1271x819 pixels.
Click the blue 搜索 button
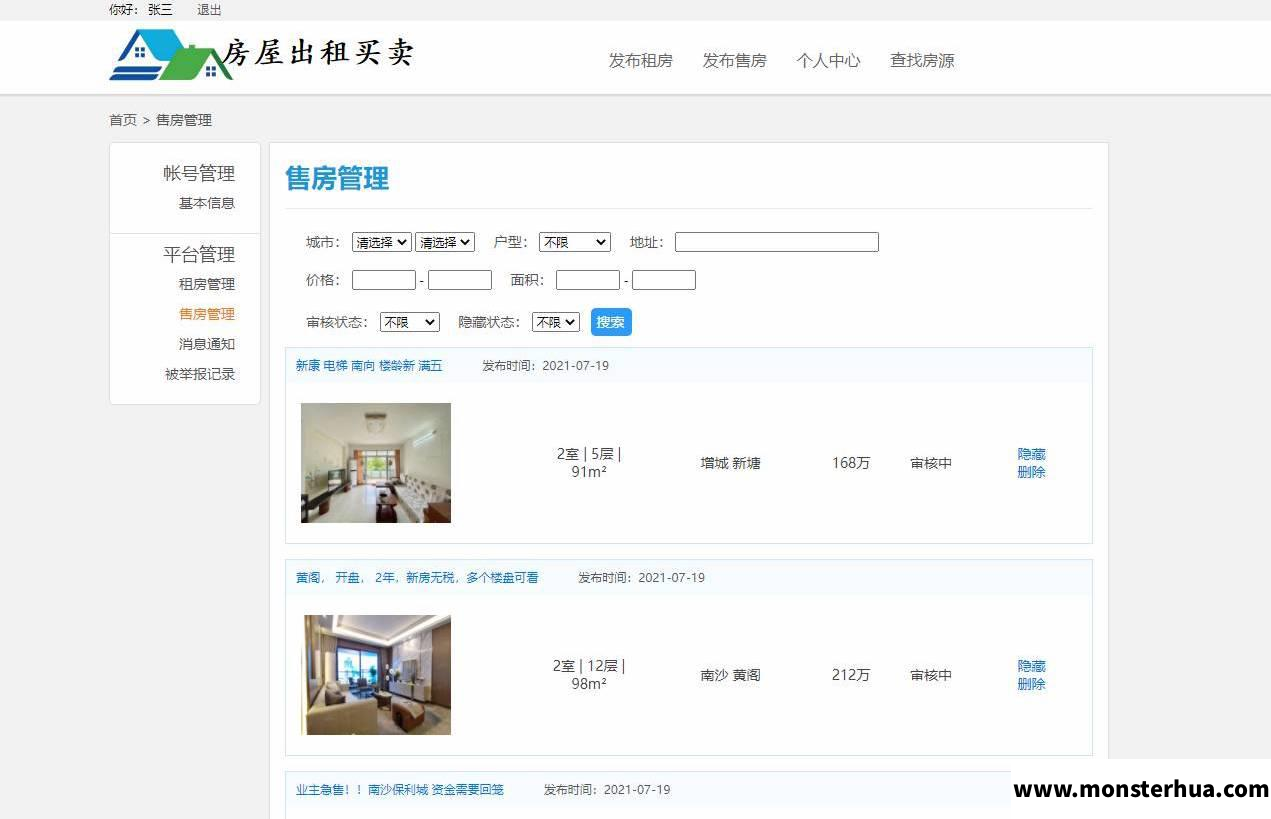(611, 322)
